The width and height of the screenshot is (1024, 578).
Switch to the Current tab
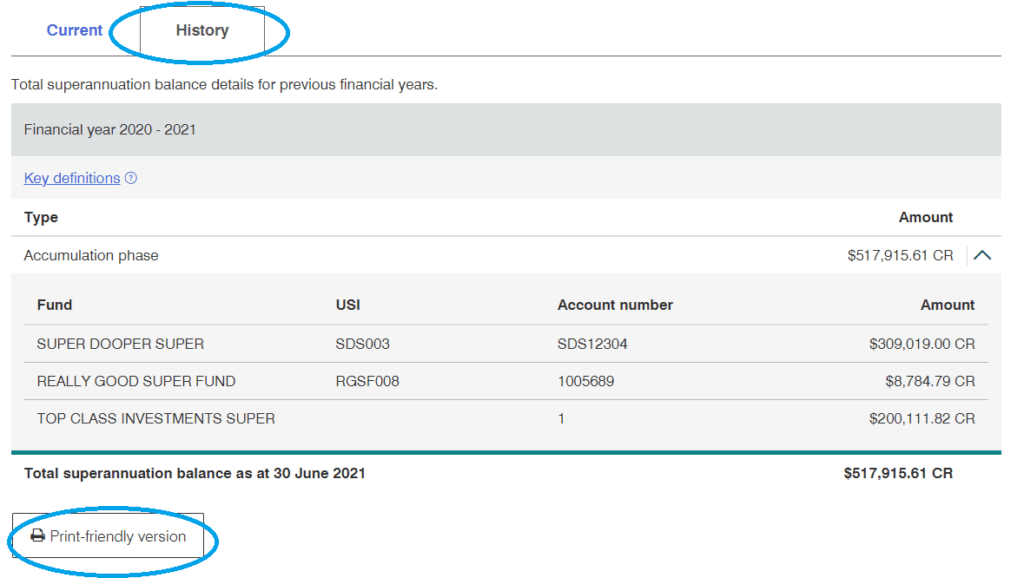tap(74, 31)
